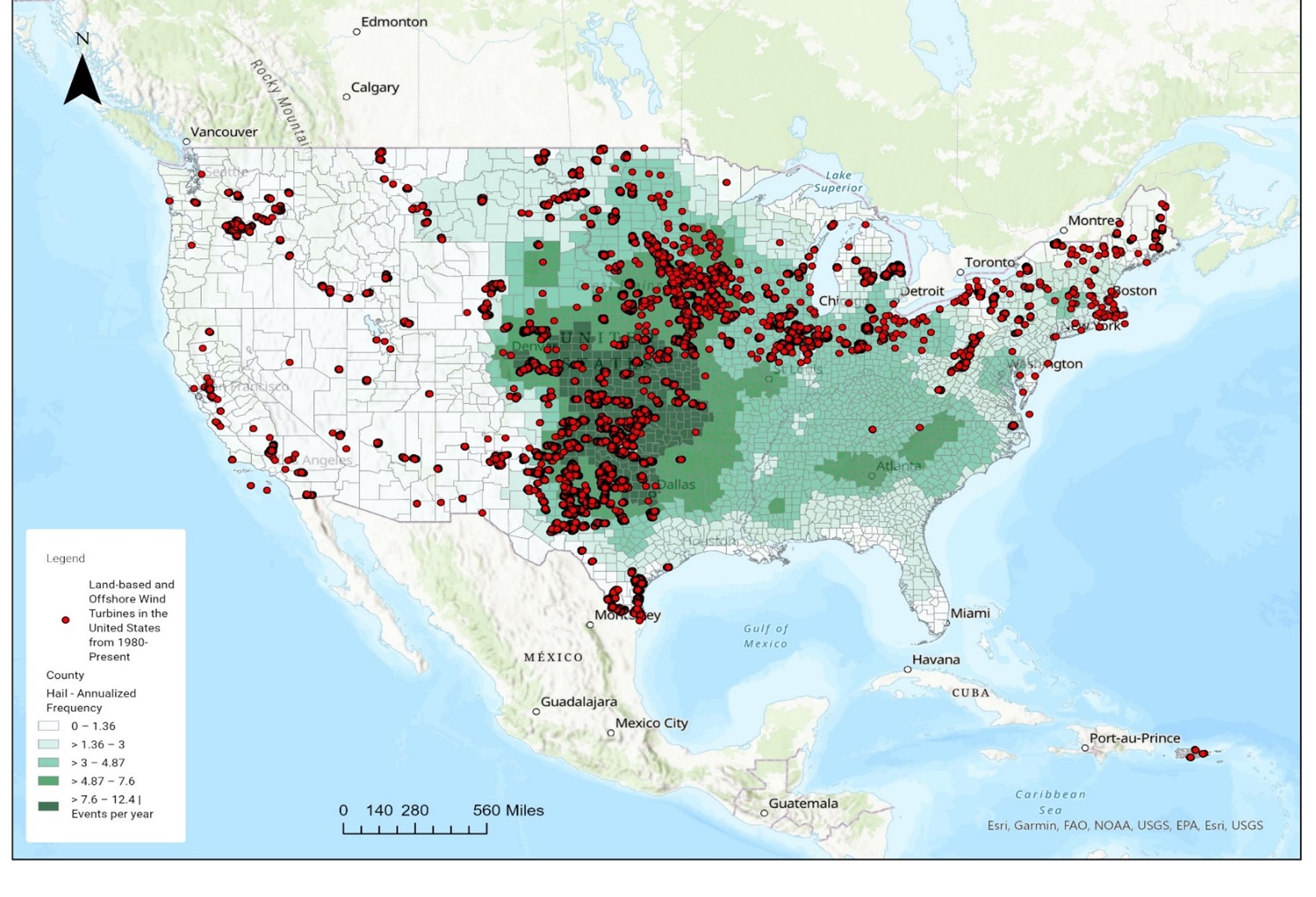Image resolution: width=1316 pixels, height=897 pixels.
Task: Click the Port-au-Prince city marker circle
Action: tap(1085, 748)
